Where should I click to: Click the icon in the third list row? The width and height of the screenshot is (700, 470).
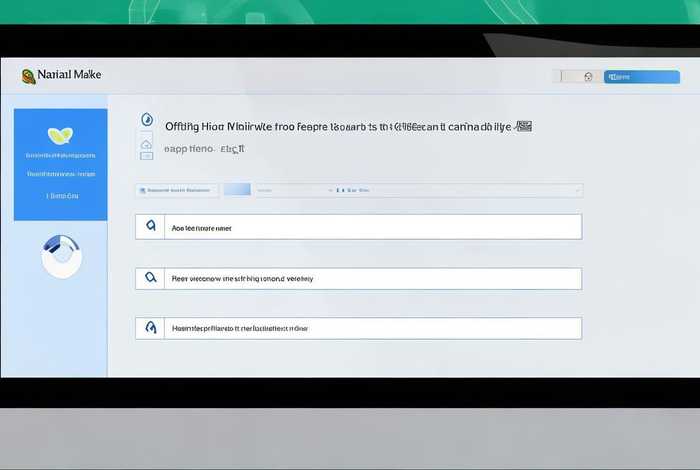point(150,328)
